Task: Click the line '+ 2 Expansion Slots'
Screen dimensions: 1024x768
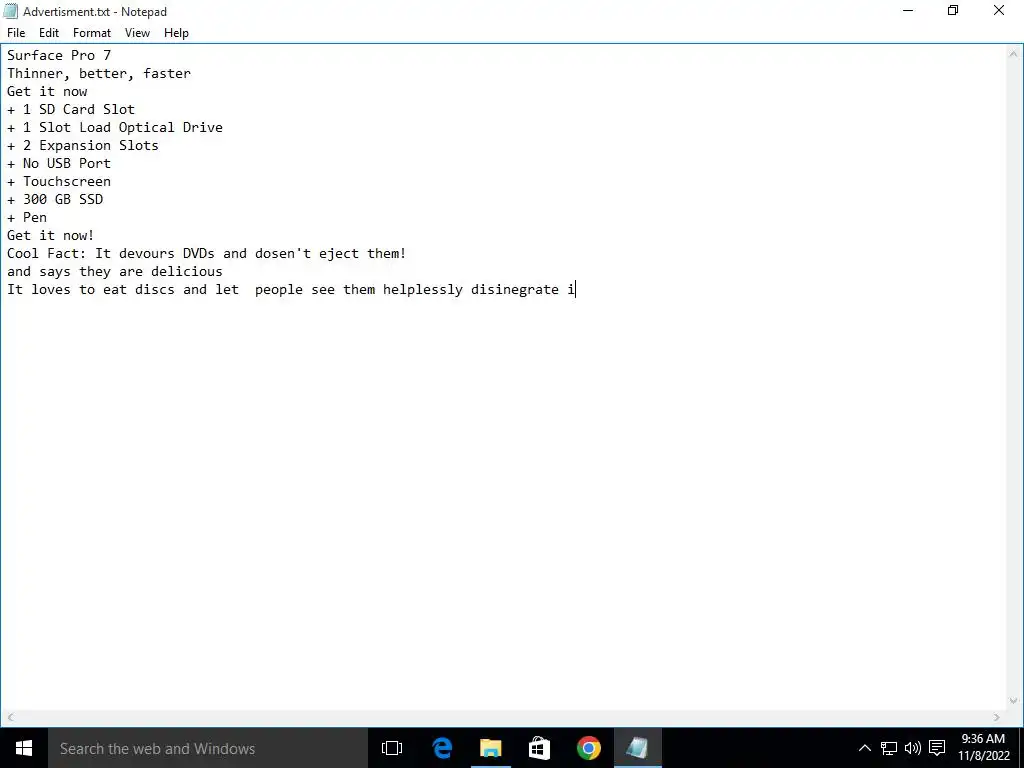Action: click(x=82, y=145)
